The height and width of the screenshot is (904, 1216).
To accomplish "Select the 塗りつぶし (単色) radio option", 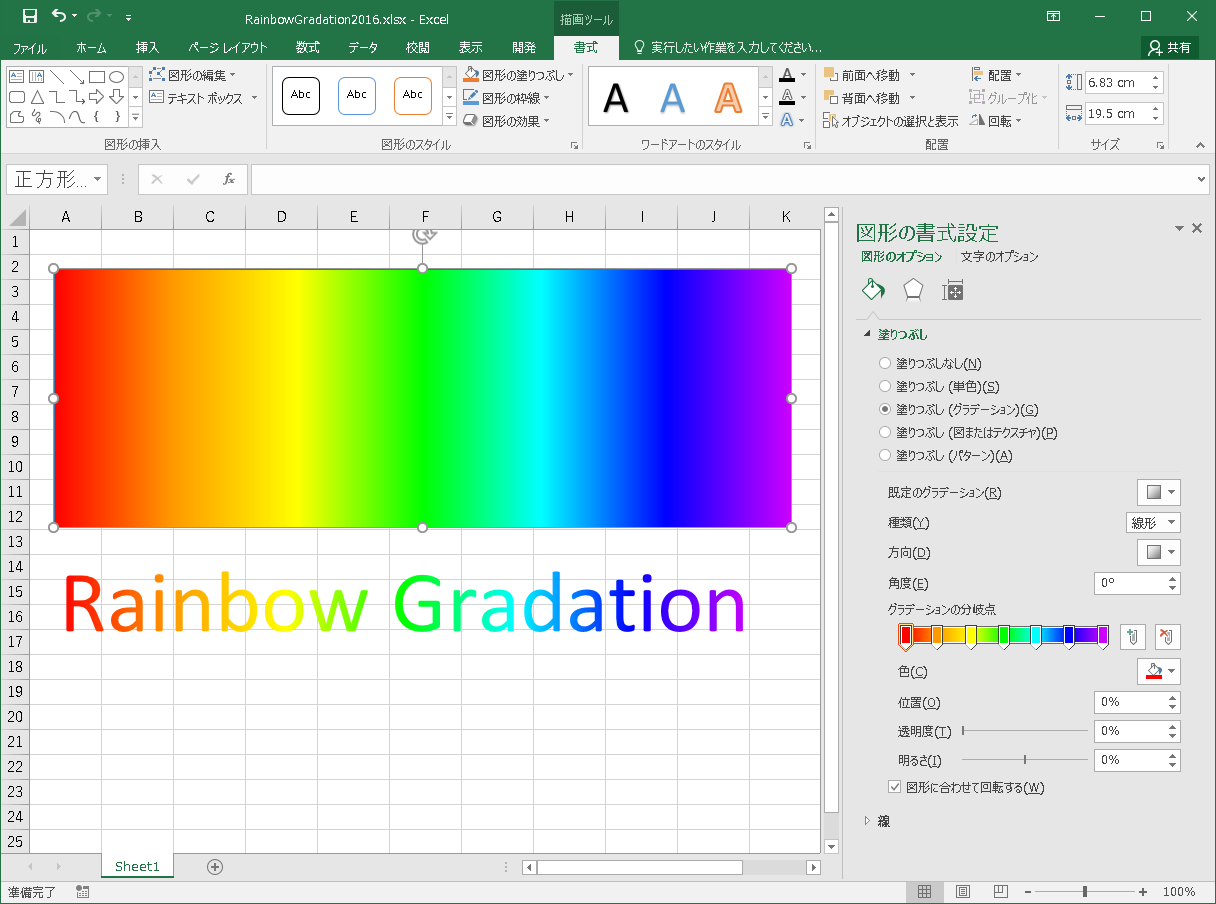I will point(884,387).
